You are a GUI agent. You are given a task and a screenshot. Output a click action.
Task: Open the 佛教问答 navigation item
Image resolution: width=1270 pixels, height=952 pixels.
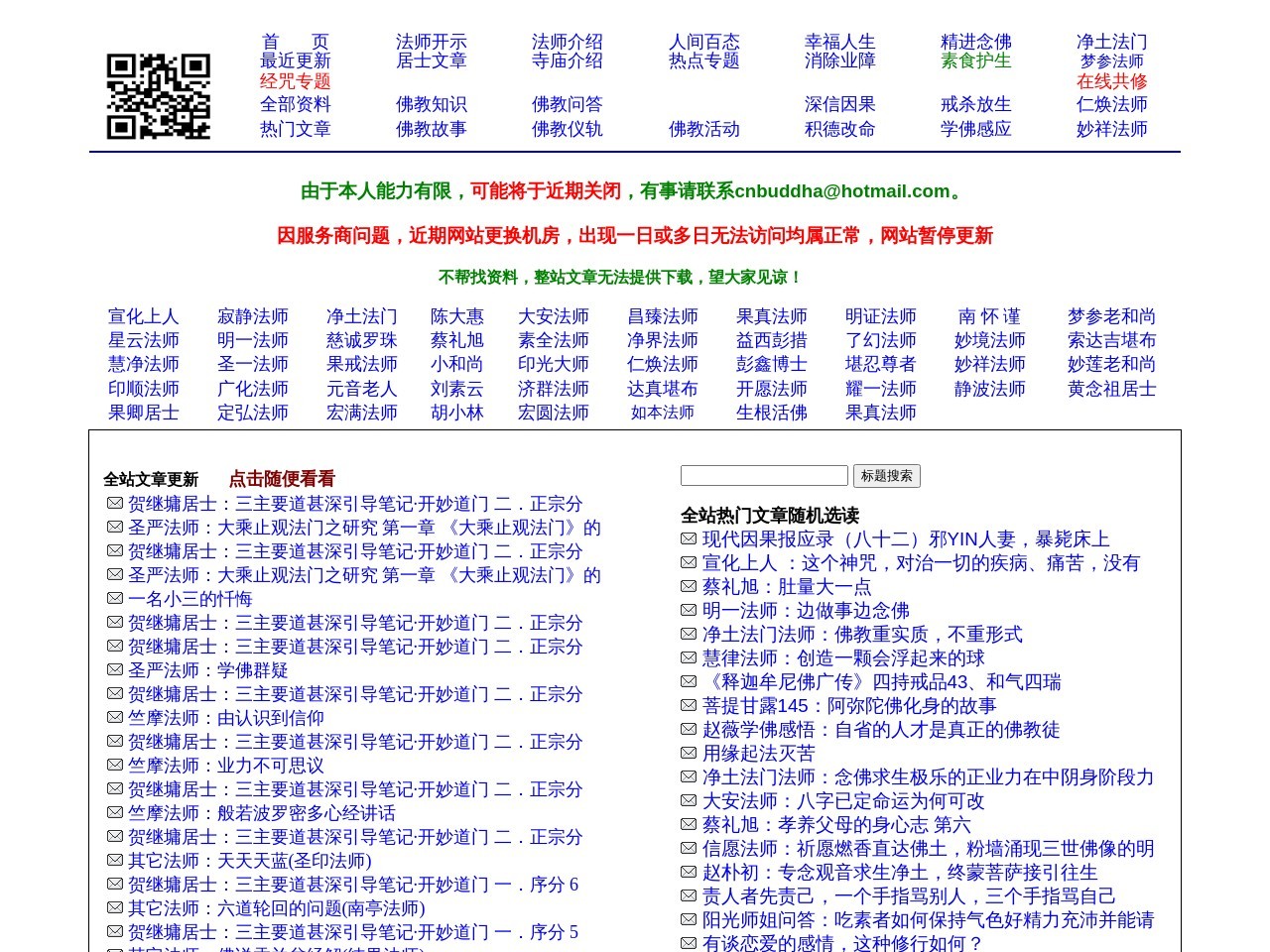pyautogui.click(x=567, y=104)
